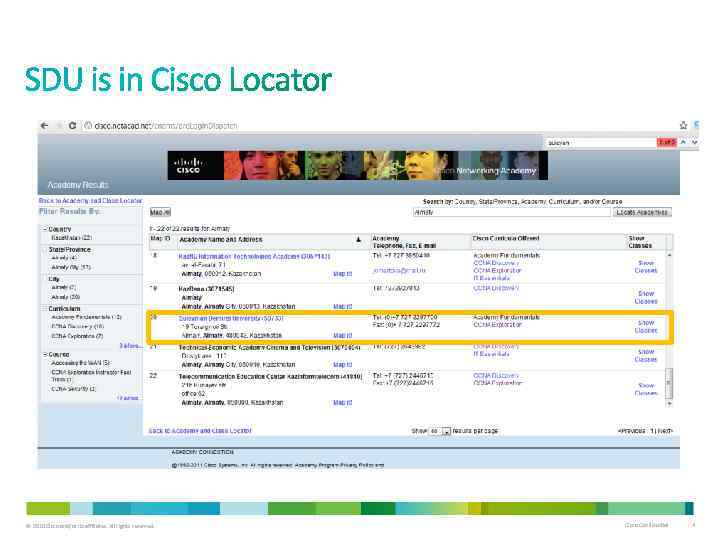The width and height of the screenshot is (720, 540).
Task: Click the Cisco logo in the banner
Action: coord(188,166)
